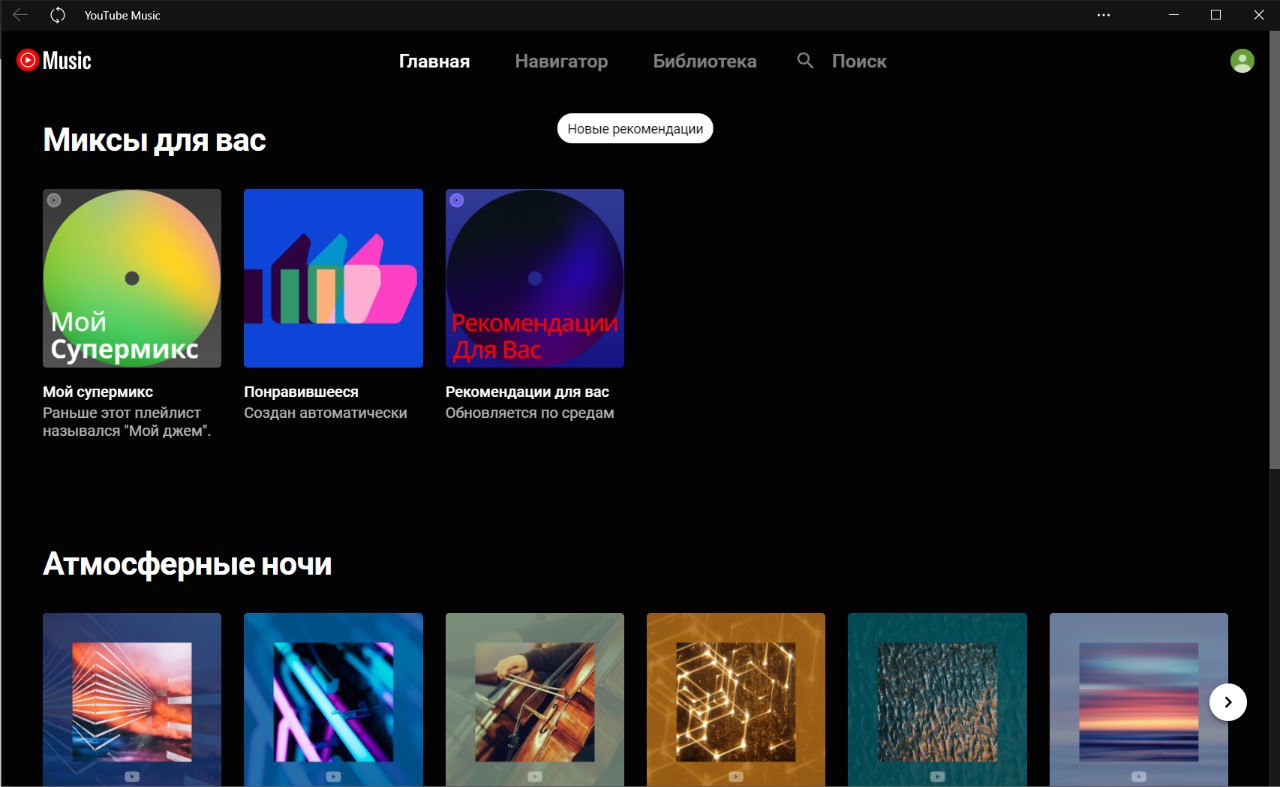1280x787 pixels.
Task: Click the vertical scrollbar on the right
Action: pyautogui.click(x=1274, y=250)
